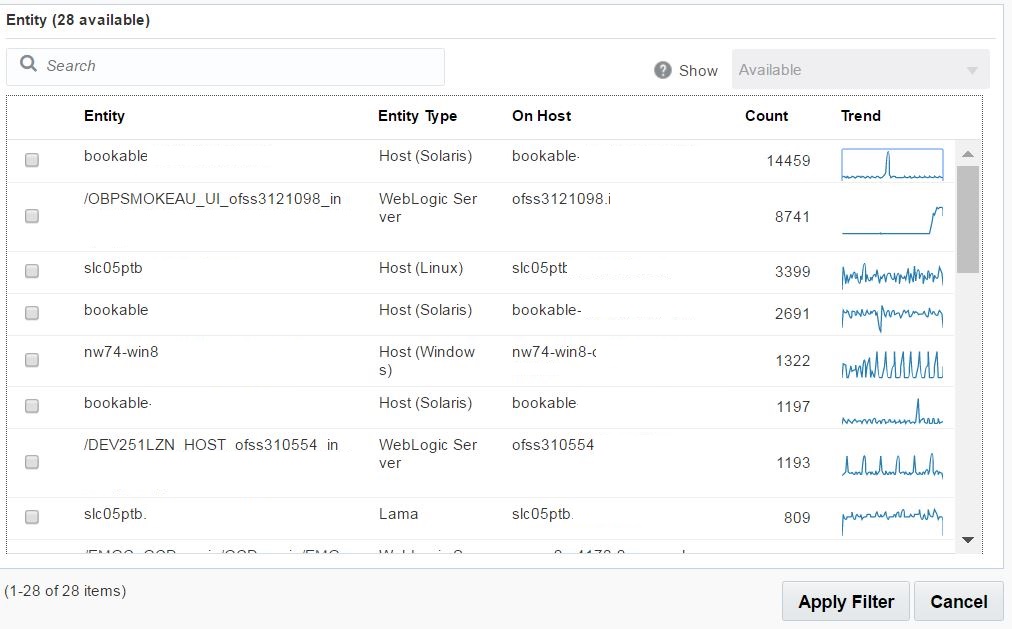Click the entity name /DEV251LZN HOST ofss310554 in

click(x=211, y=445)
